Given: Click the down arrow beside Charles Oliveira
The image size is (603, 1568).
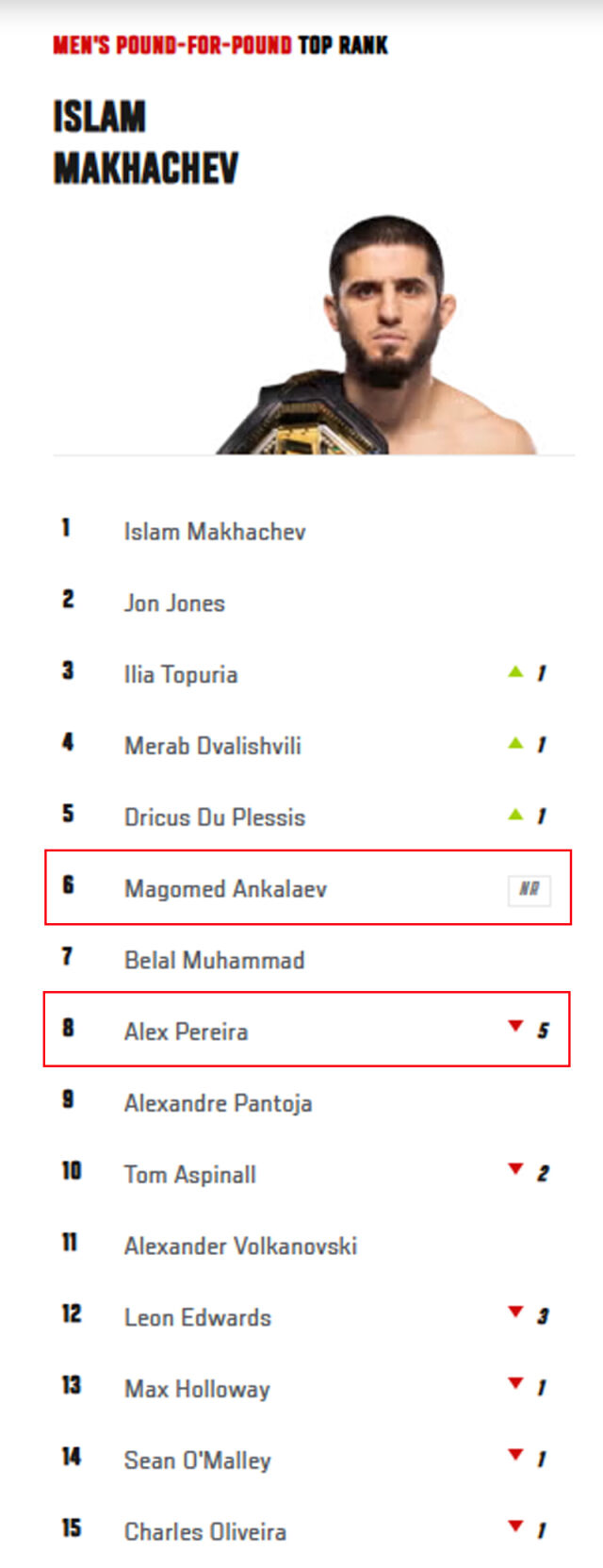Looking at the screenshot, I should point(515,1527).
